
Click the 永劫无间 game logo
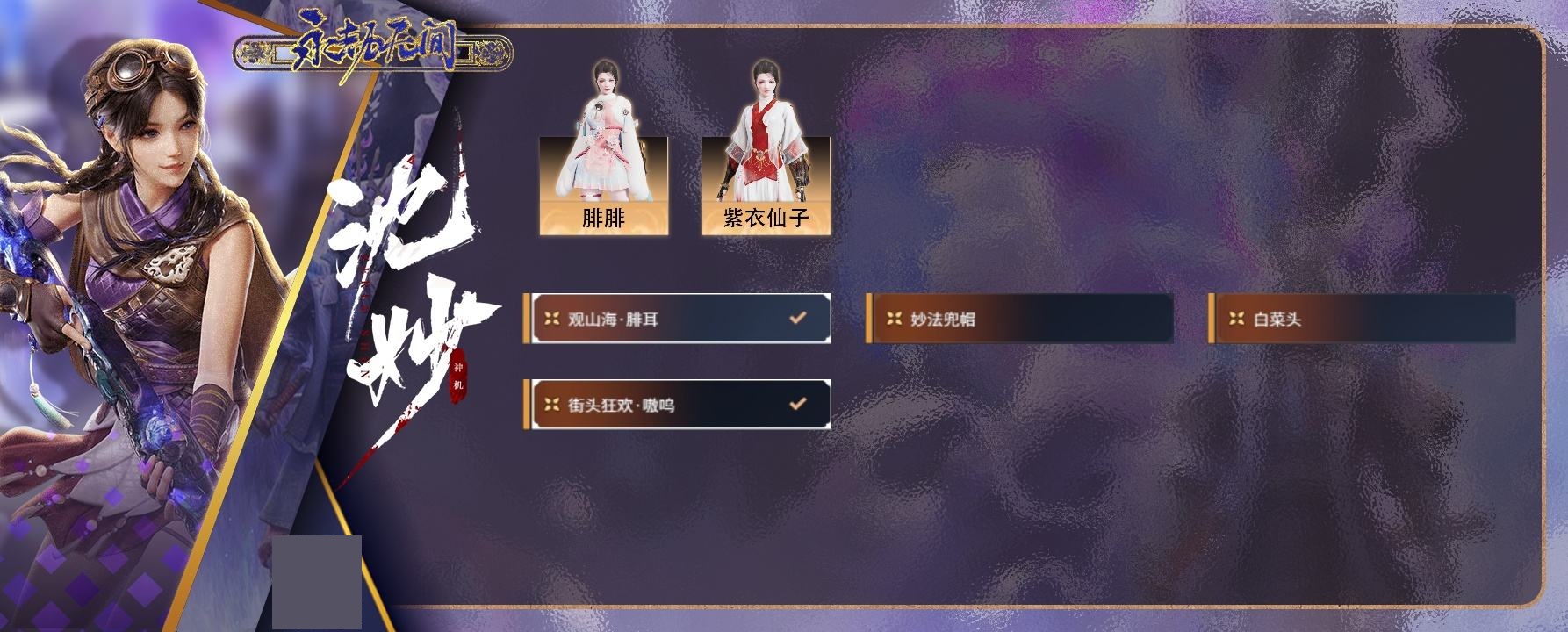(374, 52)
